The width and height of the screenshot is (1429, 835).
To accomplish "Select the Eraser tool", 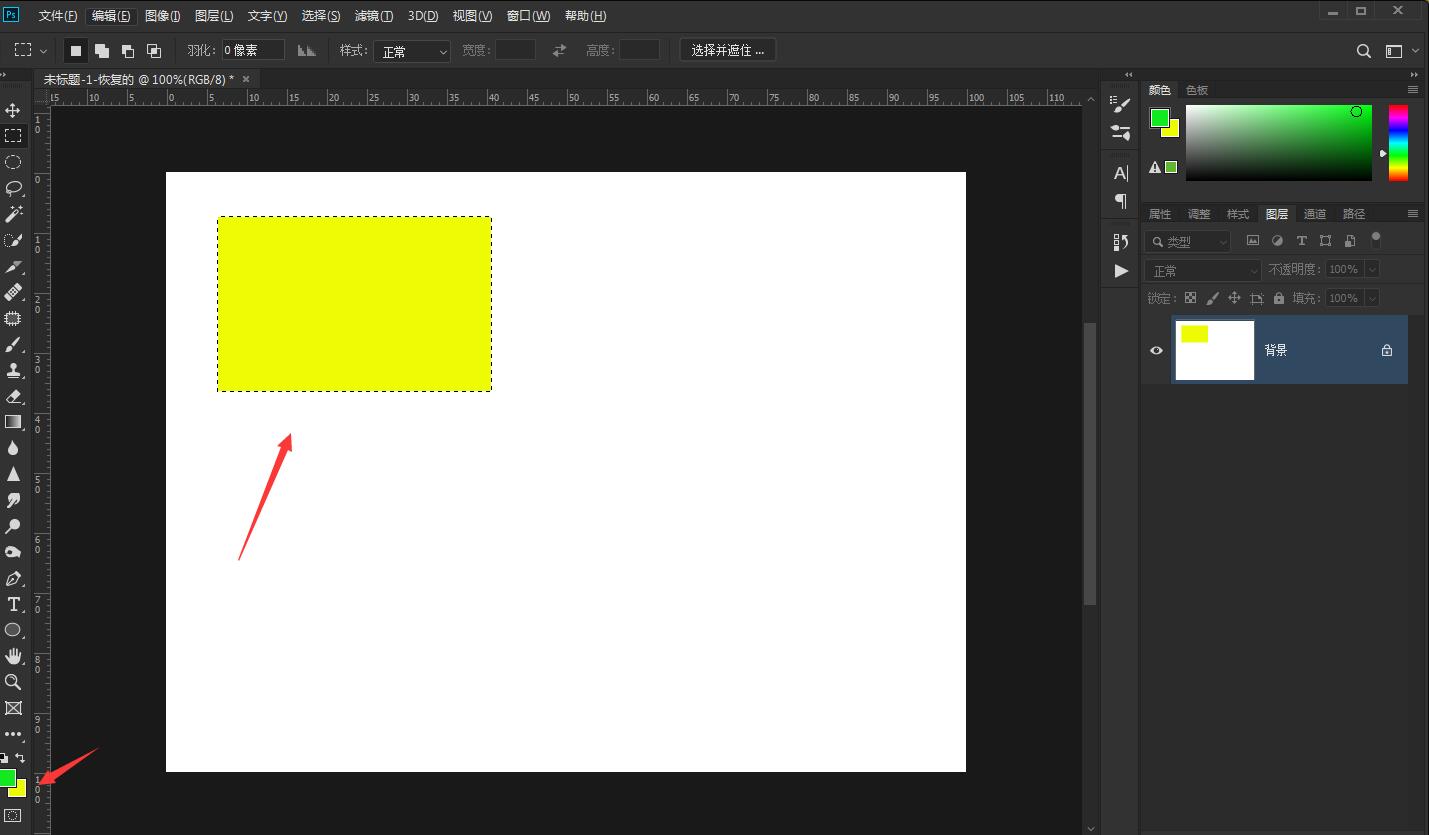I will pos(13,396).
